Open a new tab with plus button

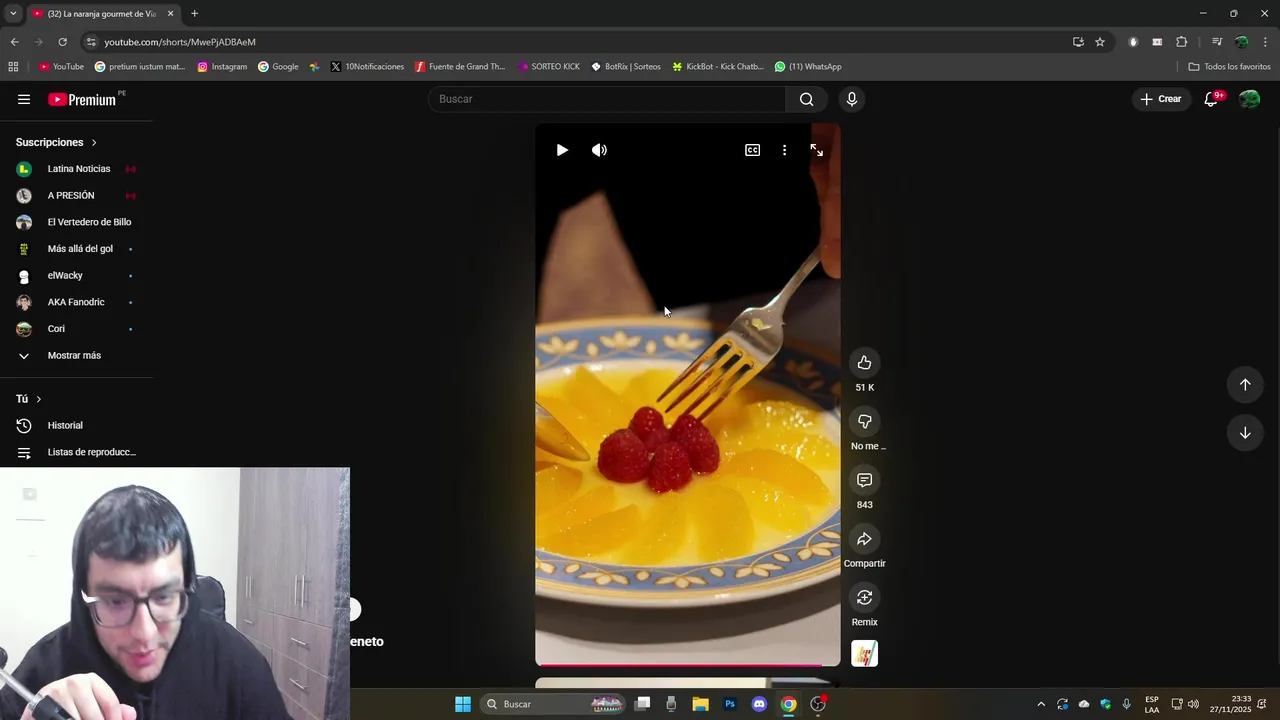click(x=194, y=14)
